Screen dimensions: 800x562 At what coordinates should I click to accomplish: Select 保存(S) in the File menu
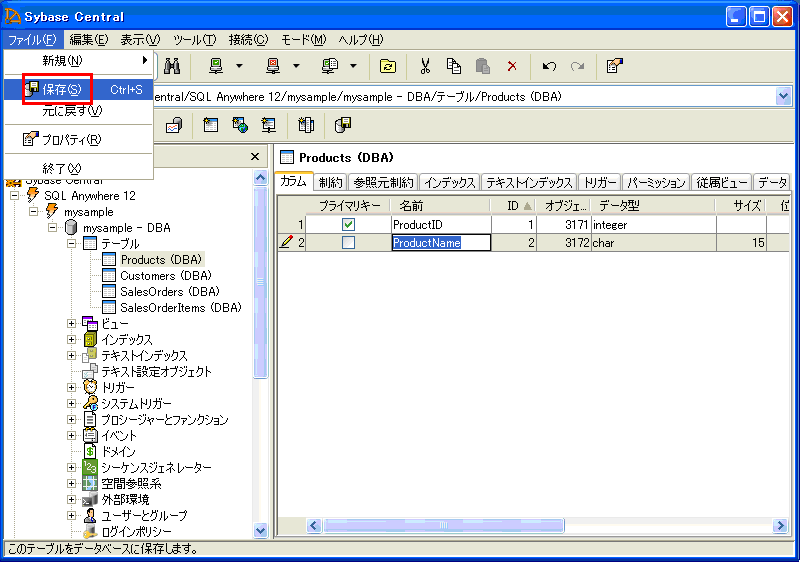tap(61, 89)
